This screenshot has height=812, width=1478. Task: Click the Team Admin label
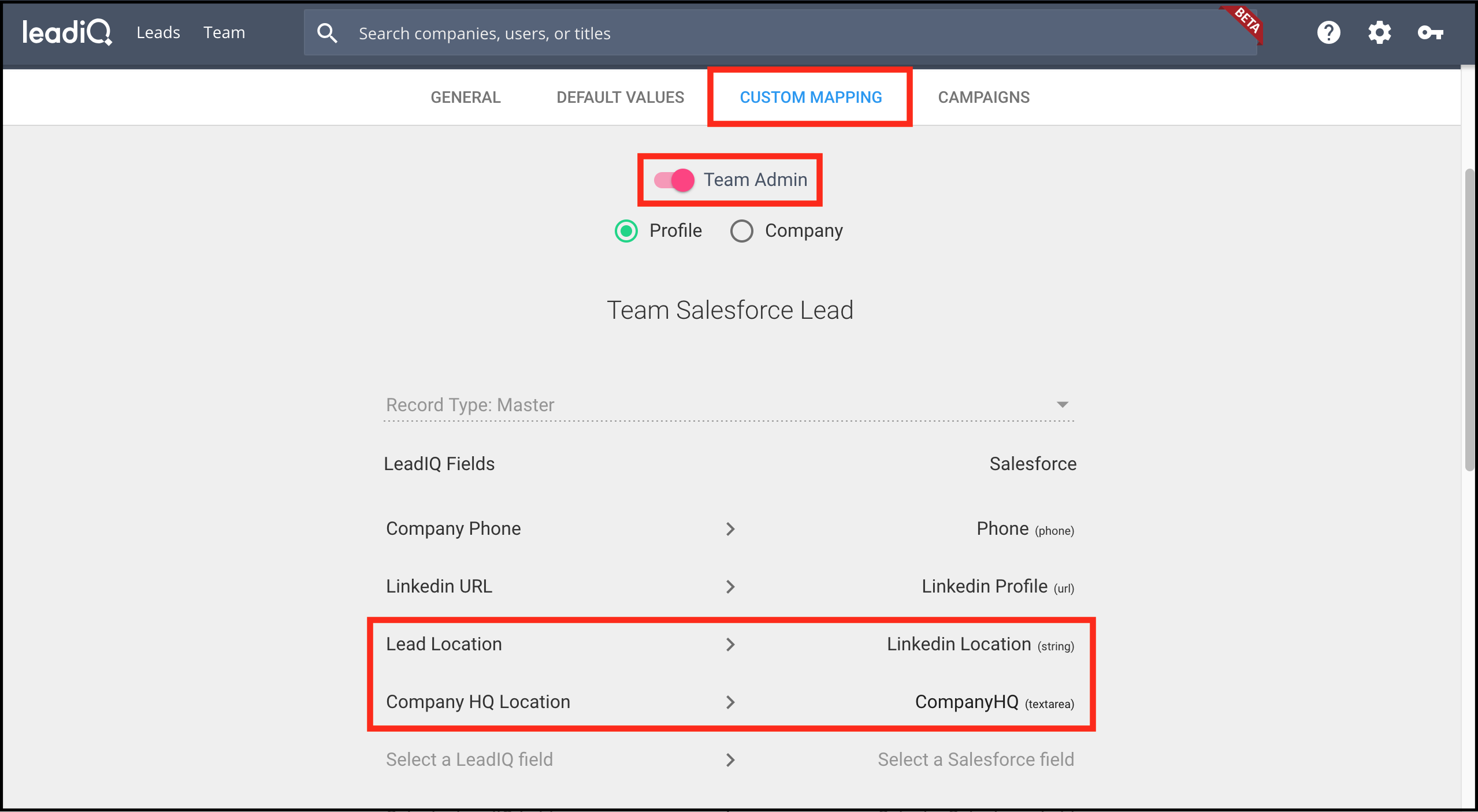coord(755,180)
